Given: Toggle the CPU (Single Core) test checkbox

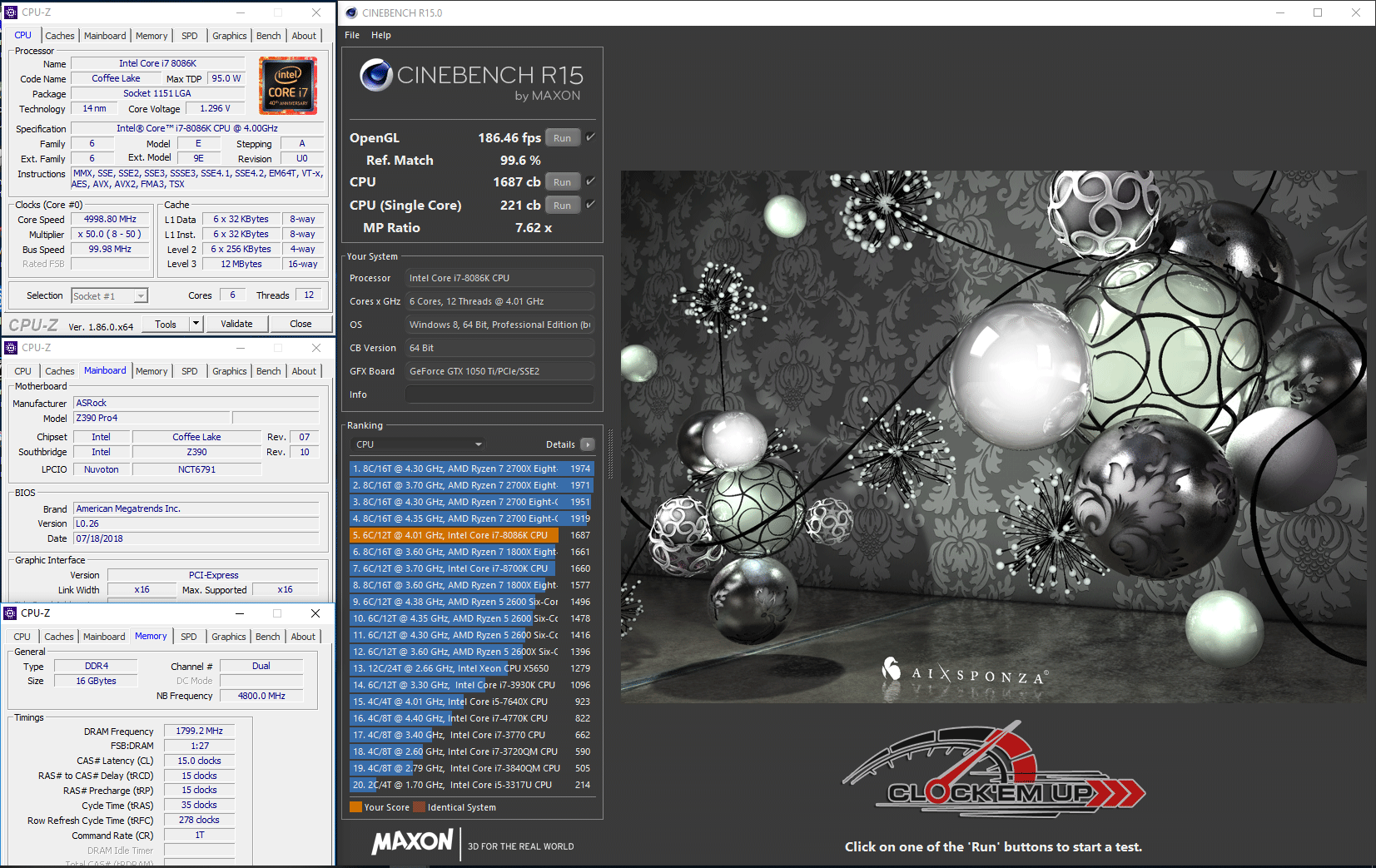Looking at the screenshot, I should tap(590, 205).
